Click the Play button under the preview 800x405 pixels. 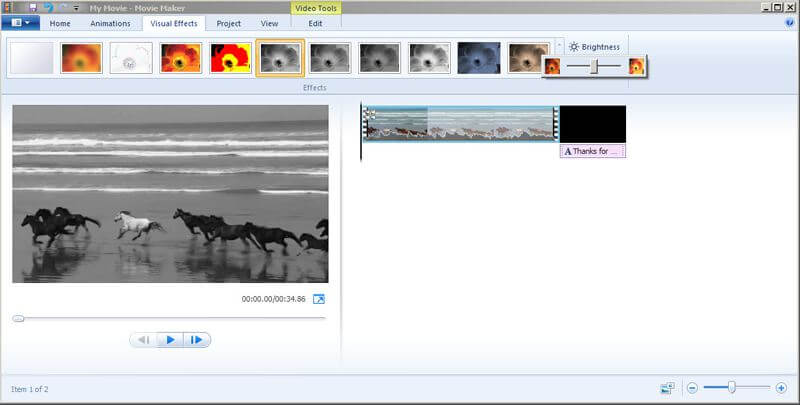[170, 340]
